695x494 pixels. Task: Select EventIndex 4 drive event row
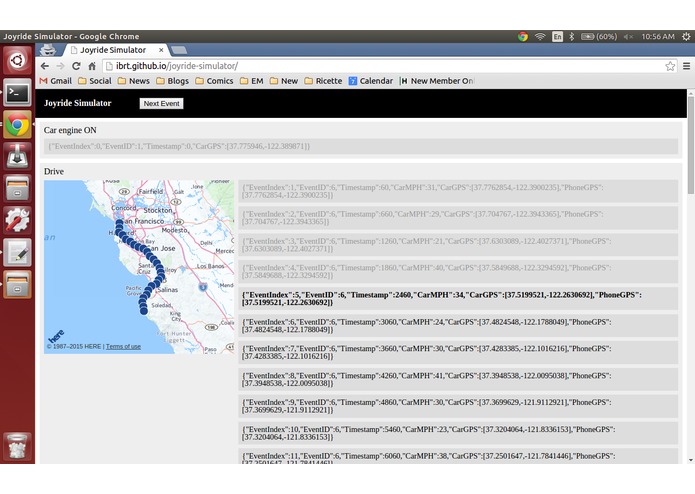[458, 271]
